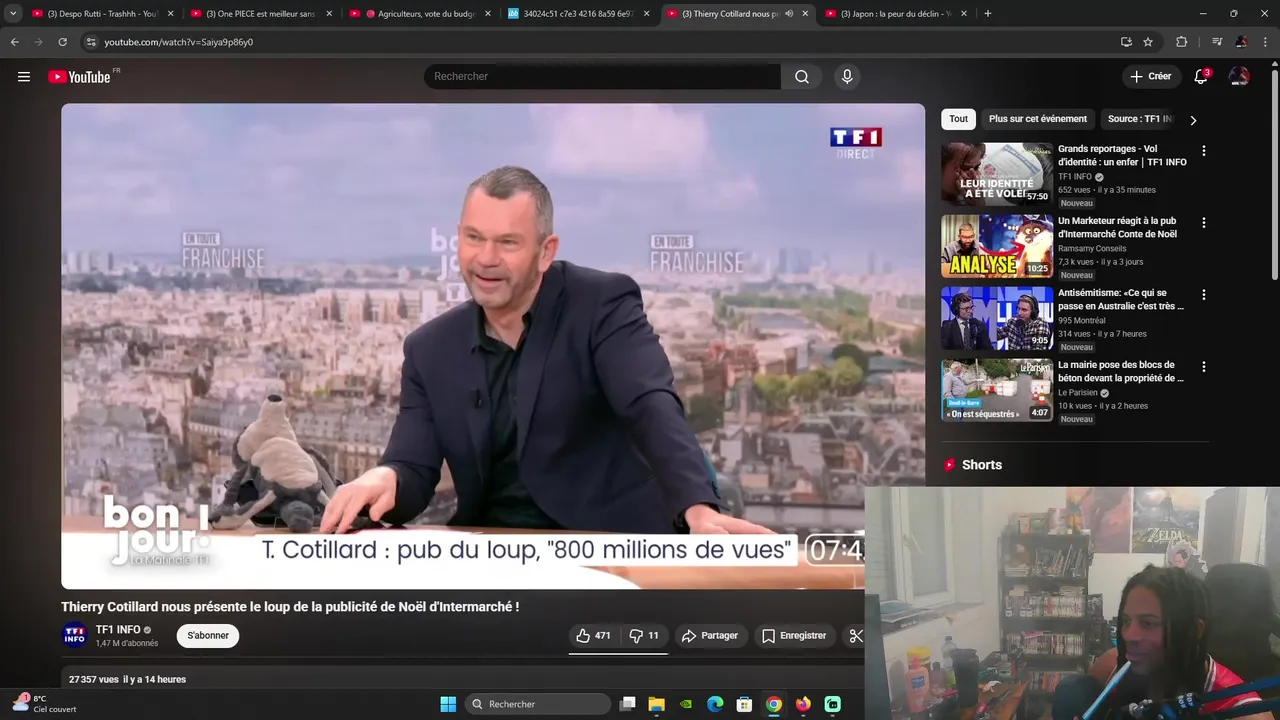Open the YouTube account avatar menu

point(1239,77)
